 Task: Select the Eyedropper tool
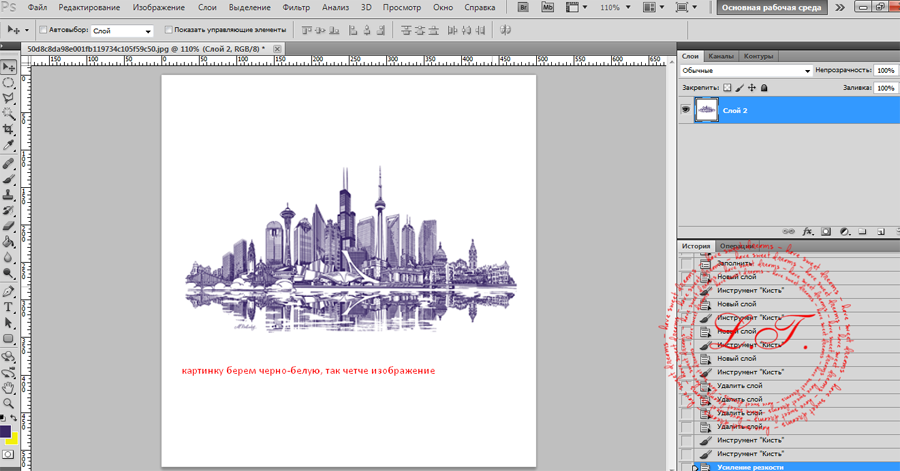[8, 145]
